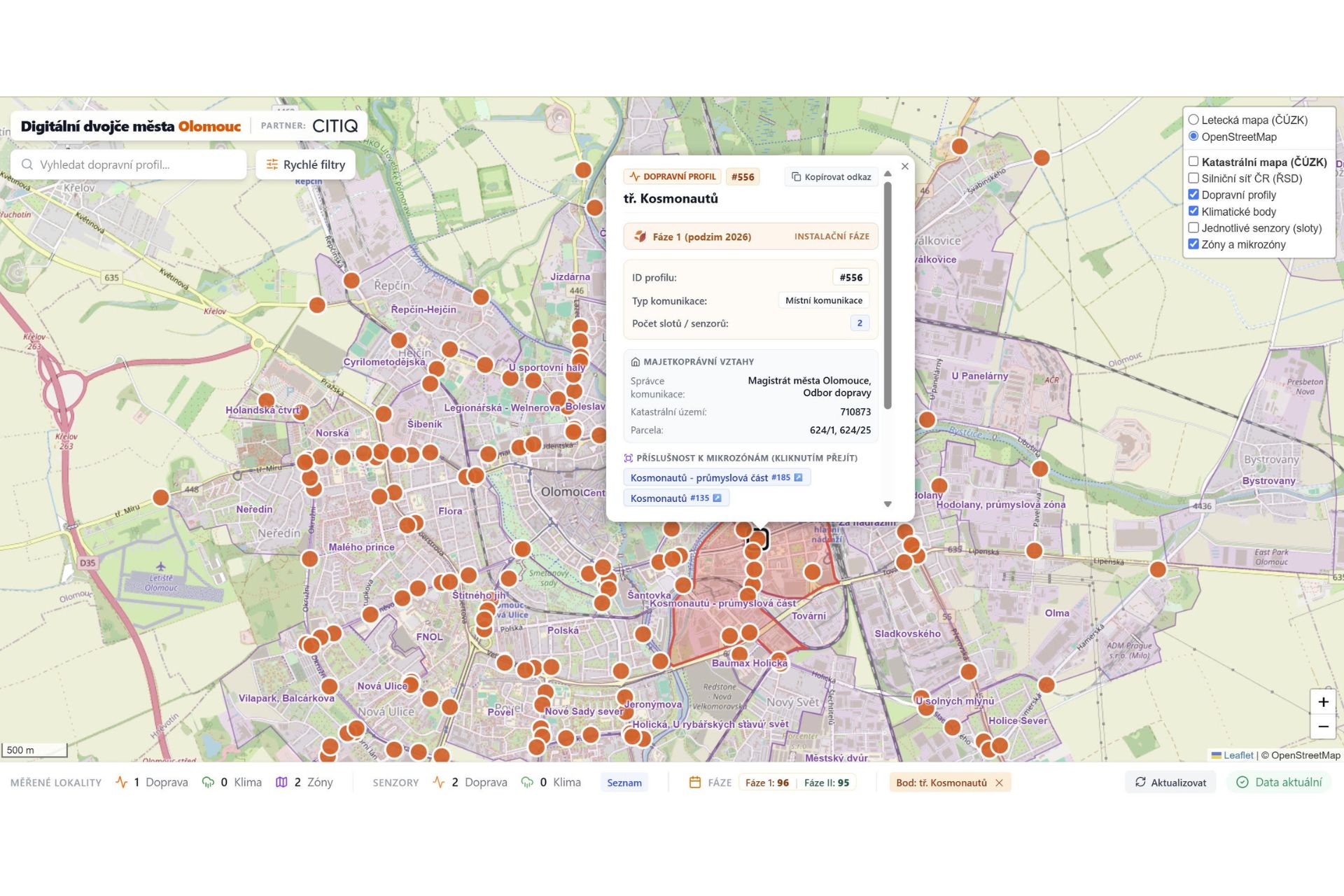Select the Fáze 1: 96 filter
Viewport: 1344px width, 896px height.
[x=766, y=783]
